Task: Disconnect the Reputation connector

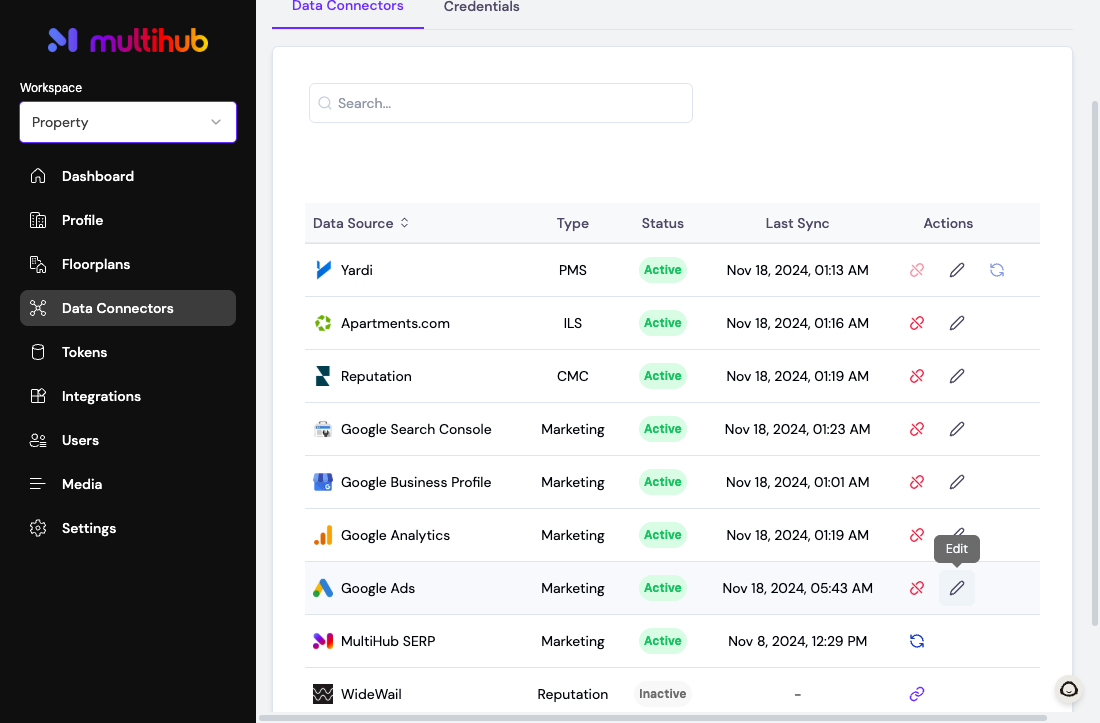Action: pyautogui.click(x=916, y=376)
